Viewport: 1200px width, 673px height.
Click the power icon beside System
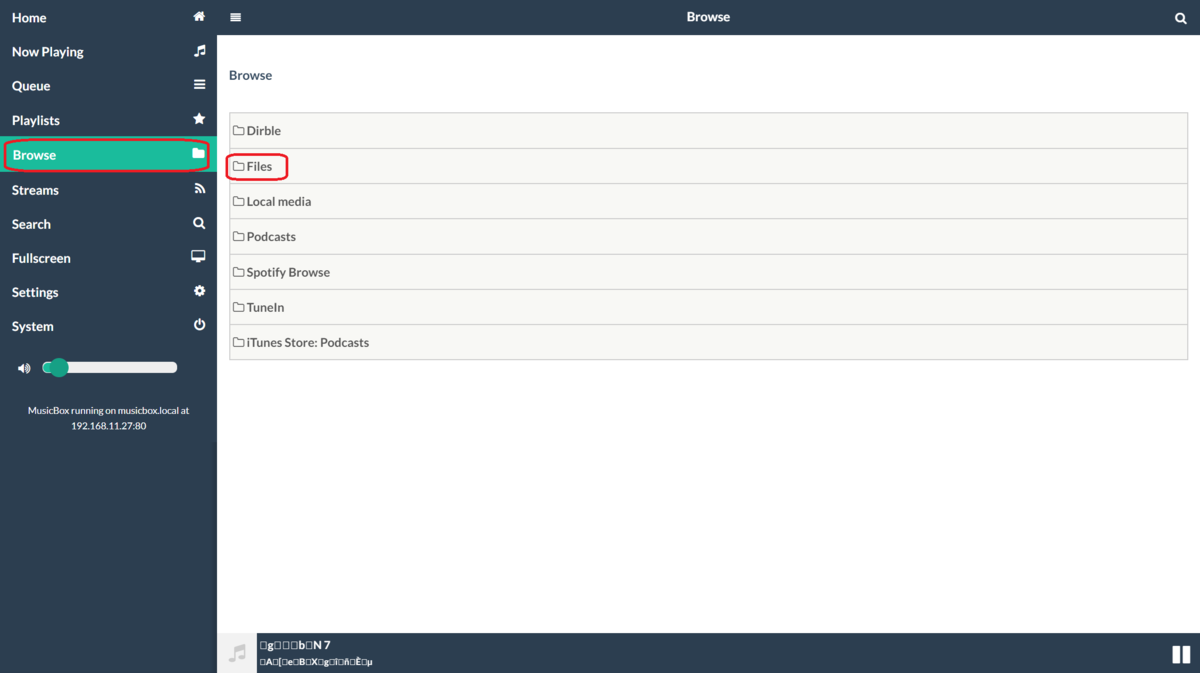tap(199, 325)
